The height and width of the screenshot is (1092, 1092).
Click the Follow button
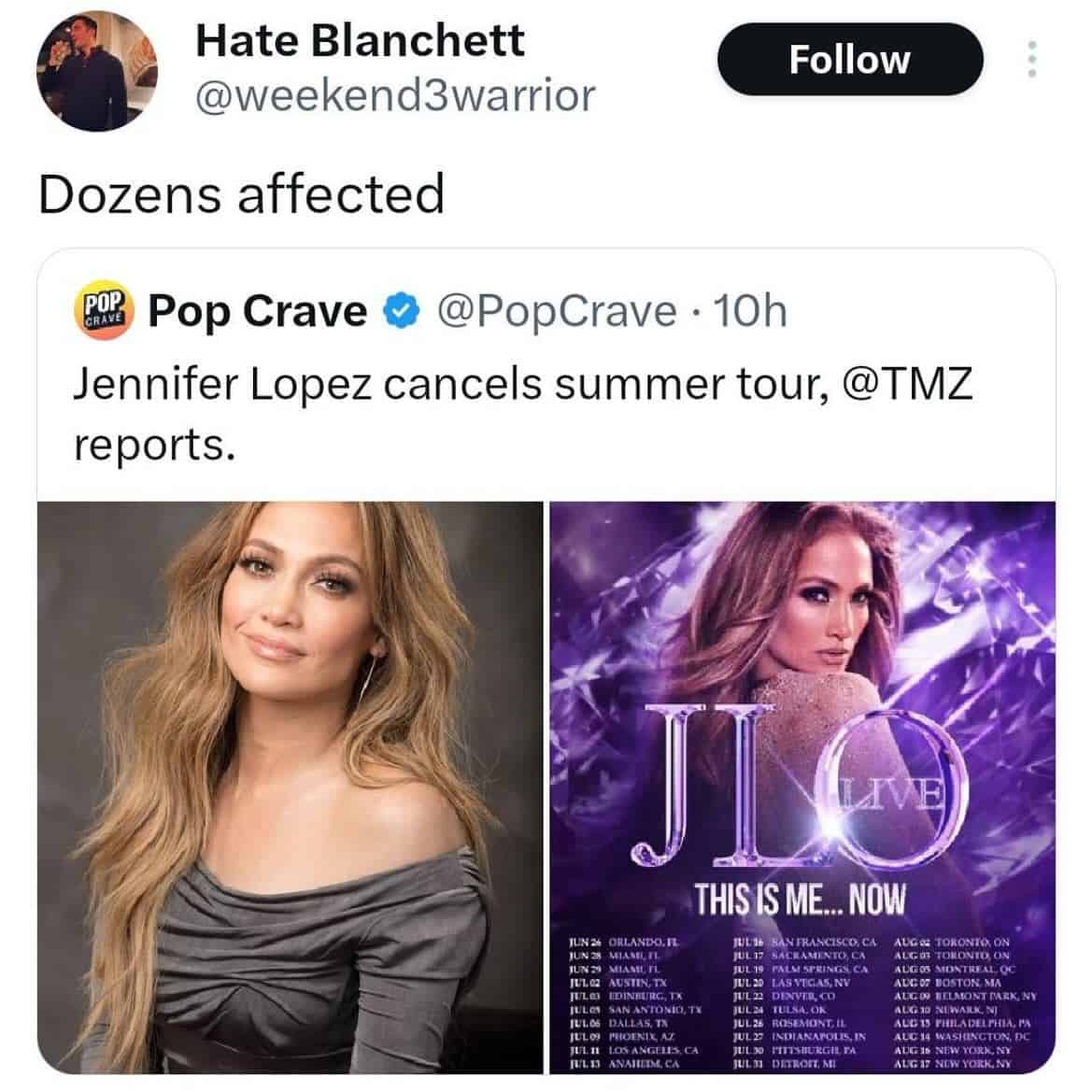click(x=849, y=60)
